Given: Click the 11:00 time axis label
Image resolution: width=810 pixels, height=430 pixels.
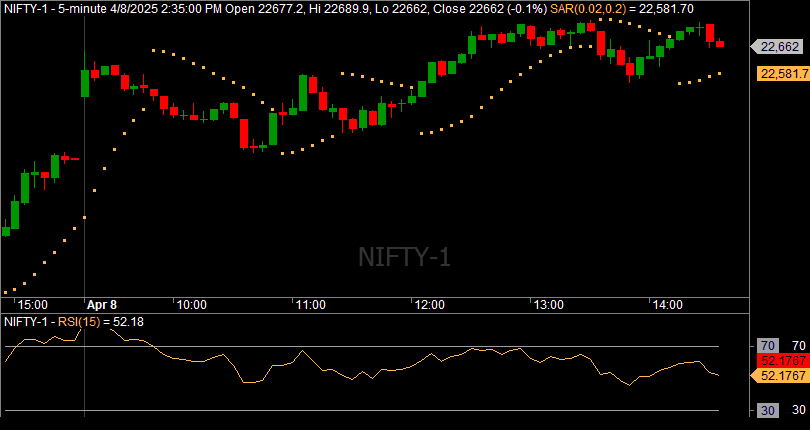Looking at the screenshot, I should (x=310, y=304).
